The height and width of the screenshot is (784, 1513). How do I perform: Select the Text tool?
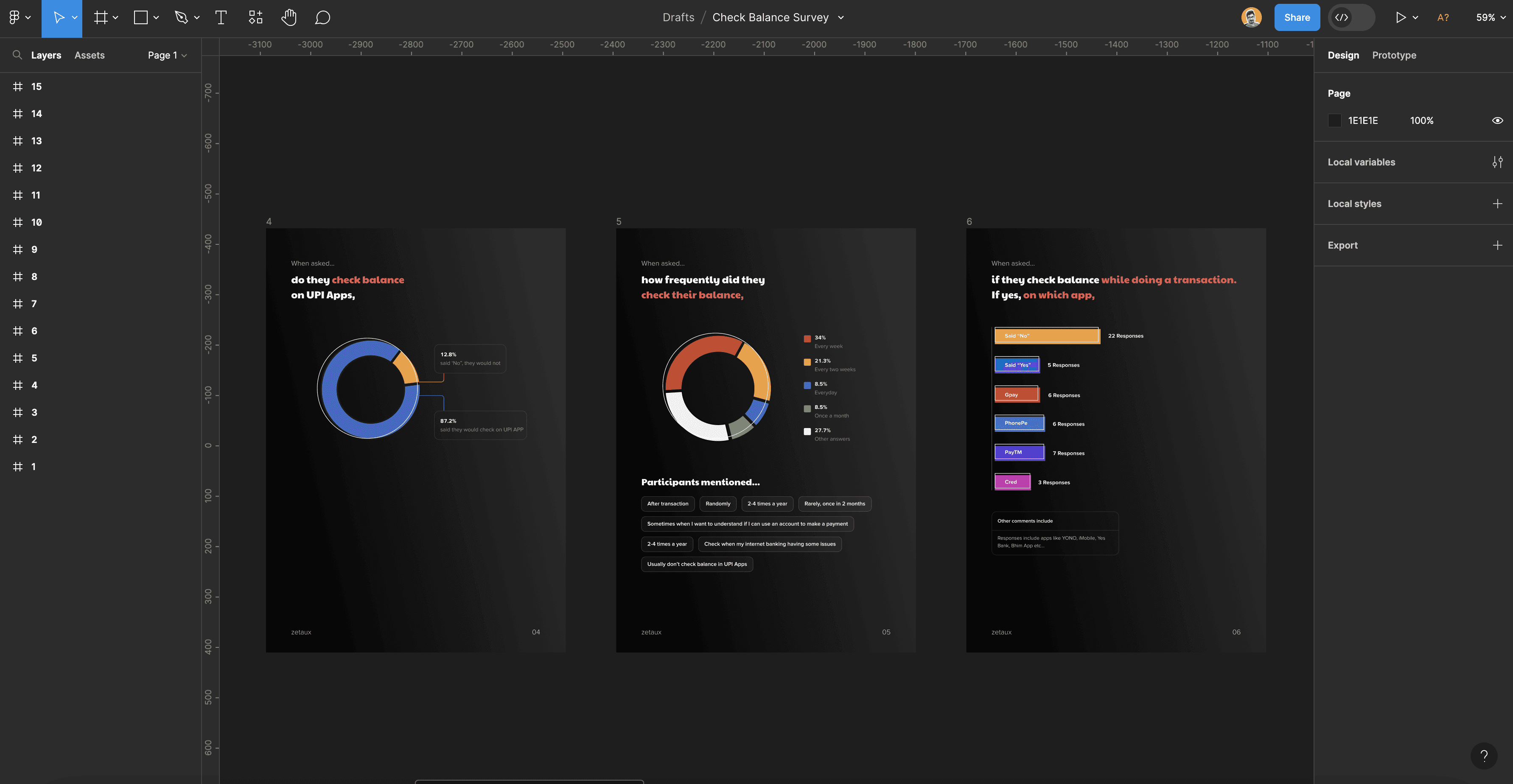pos(221,18)
